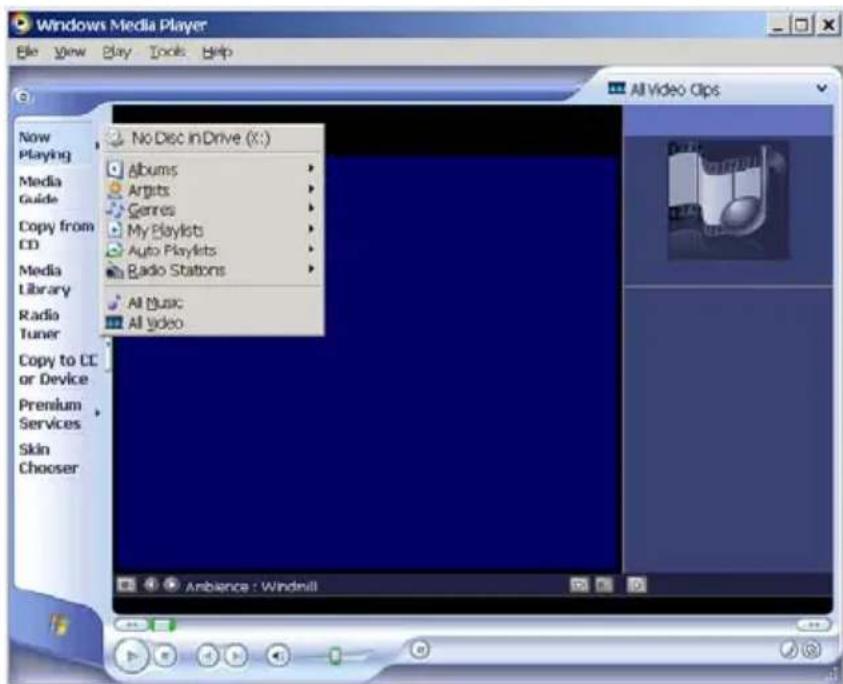Open the Now Playing tab
Screen dimensions: 843x684
coord(45,146)
